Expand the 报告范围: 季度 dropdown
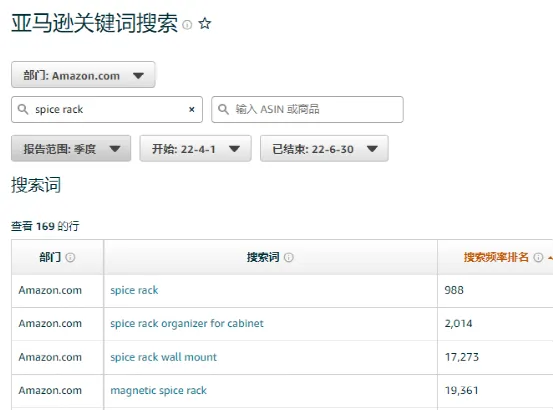553x410 pixels. [71, 148]
